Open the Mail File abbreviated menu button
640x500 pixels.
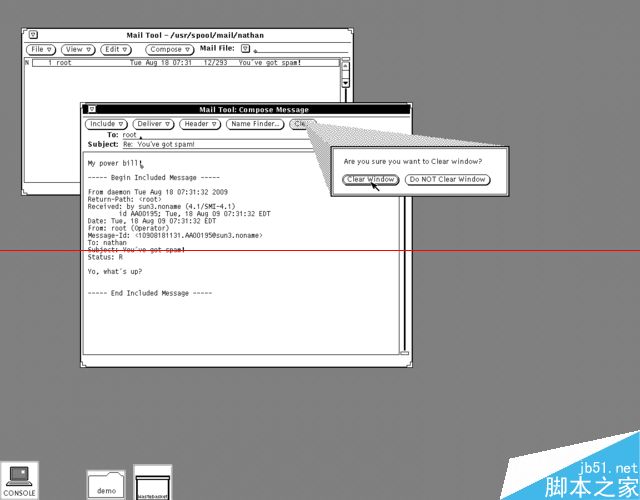coord(245,49)
